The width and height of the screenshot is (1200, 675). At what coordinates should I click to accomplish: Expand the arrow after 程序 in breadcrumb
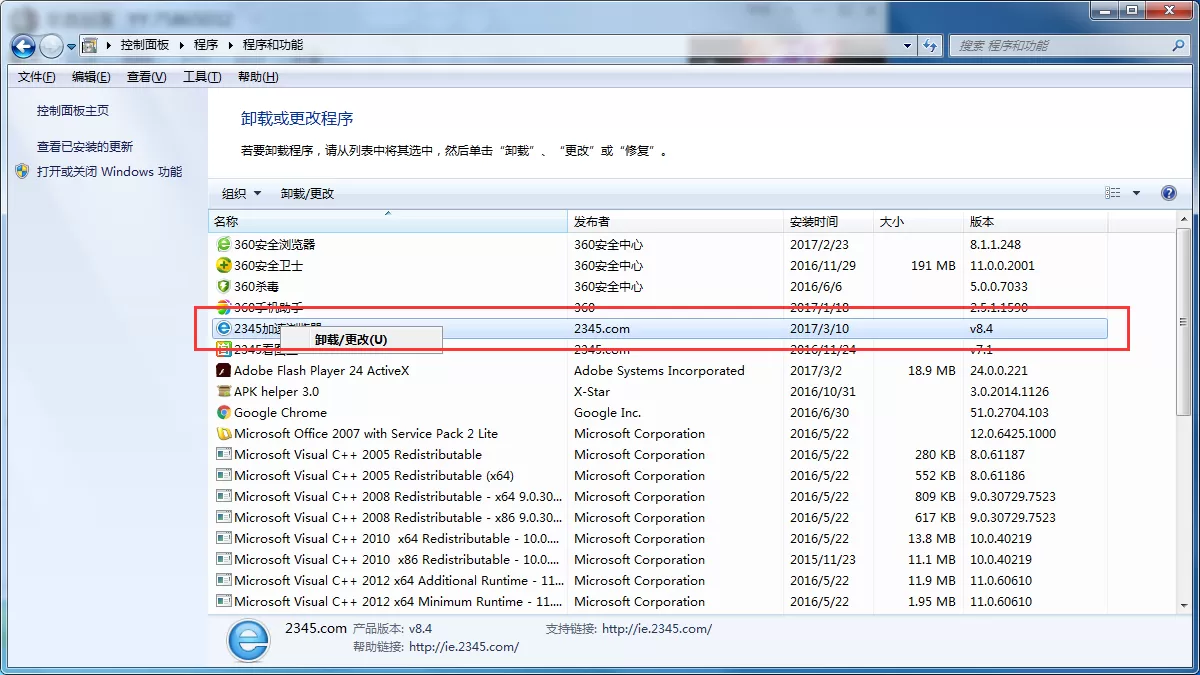click(230, 45)
